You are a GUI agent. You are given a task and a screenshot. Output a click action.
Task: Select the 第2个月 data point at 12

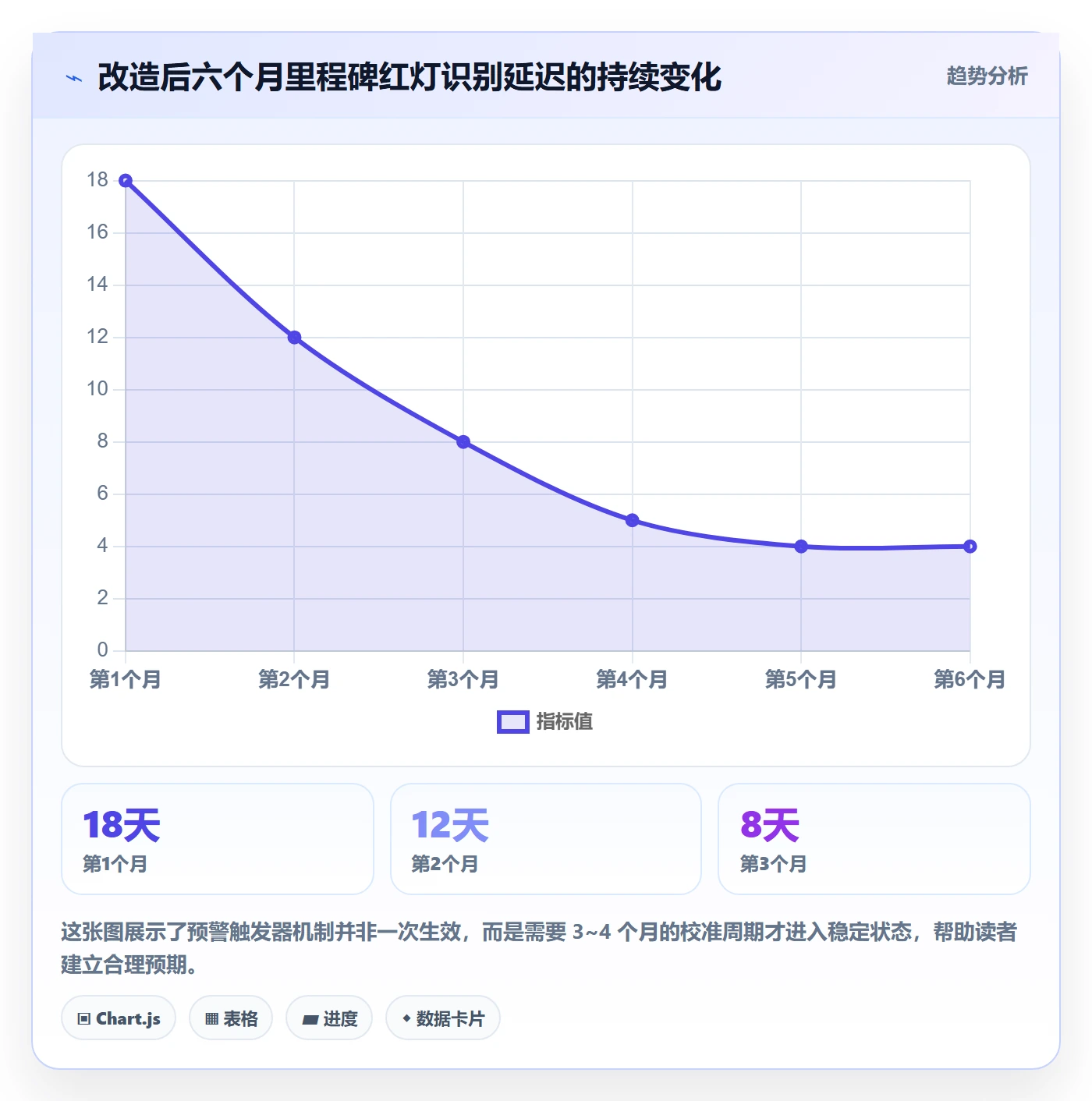tap(294, 338)
